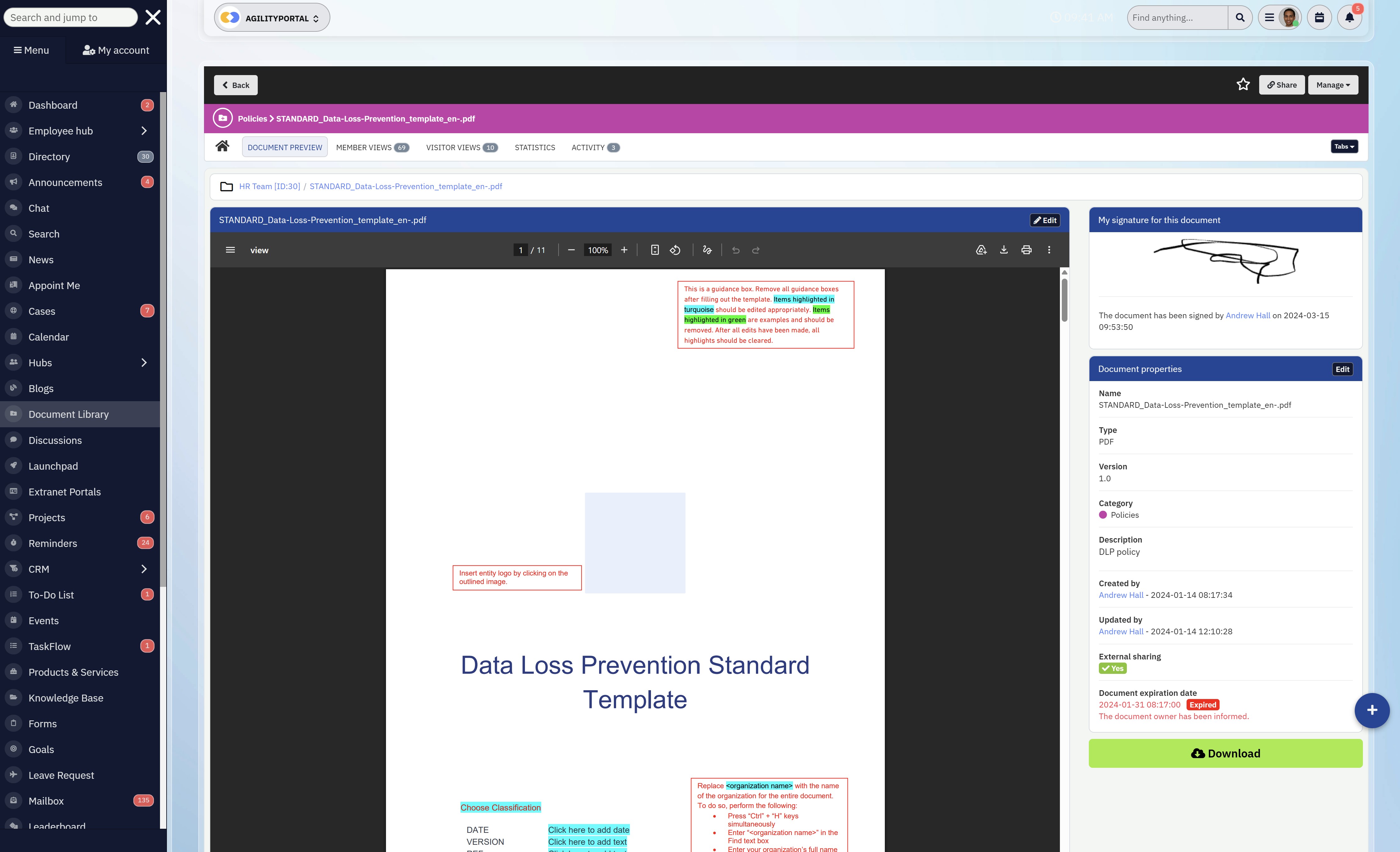Open the PDF draw annotation tool

coord(707,250)
